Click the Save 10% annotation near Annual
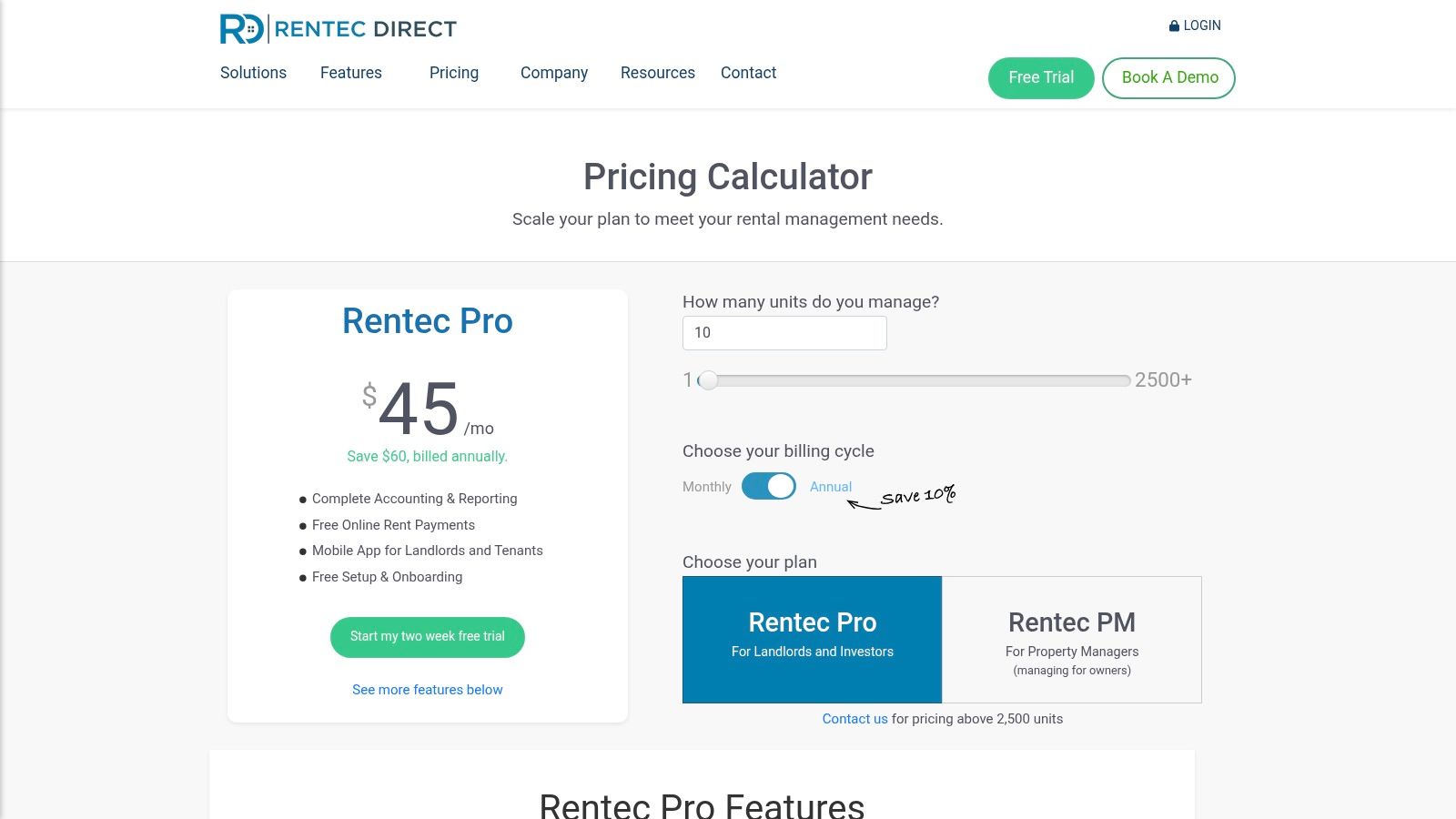 [x=917, y=496]
